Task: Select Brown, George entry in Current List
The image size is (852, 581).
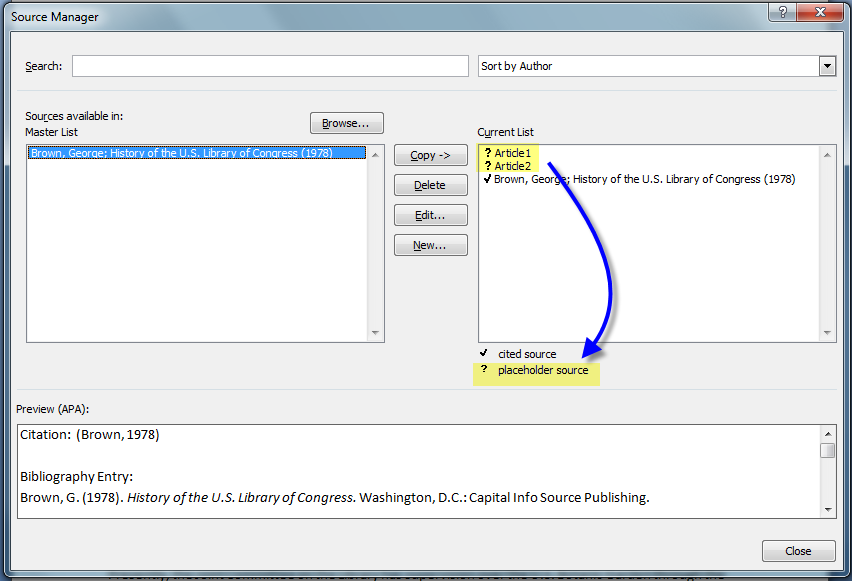Action: [639, 179]
